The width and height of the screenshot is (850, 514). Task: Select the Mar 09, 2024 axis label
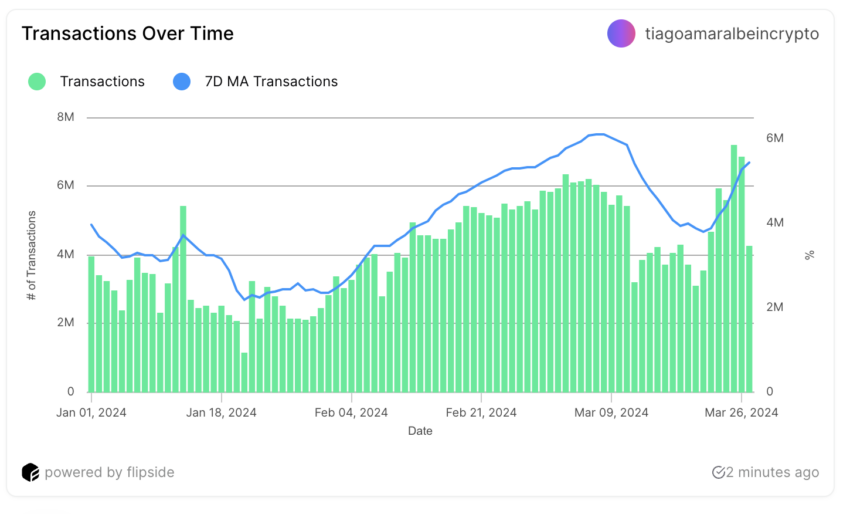(611, 413)
